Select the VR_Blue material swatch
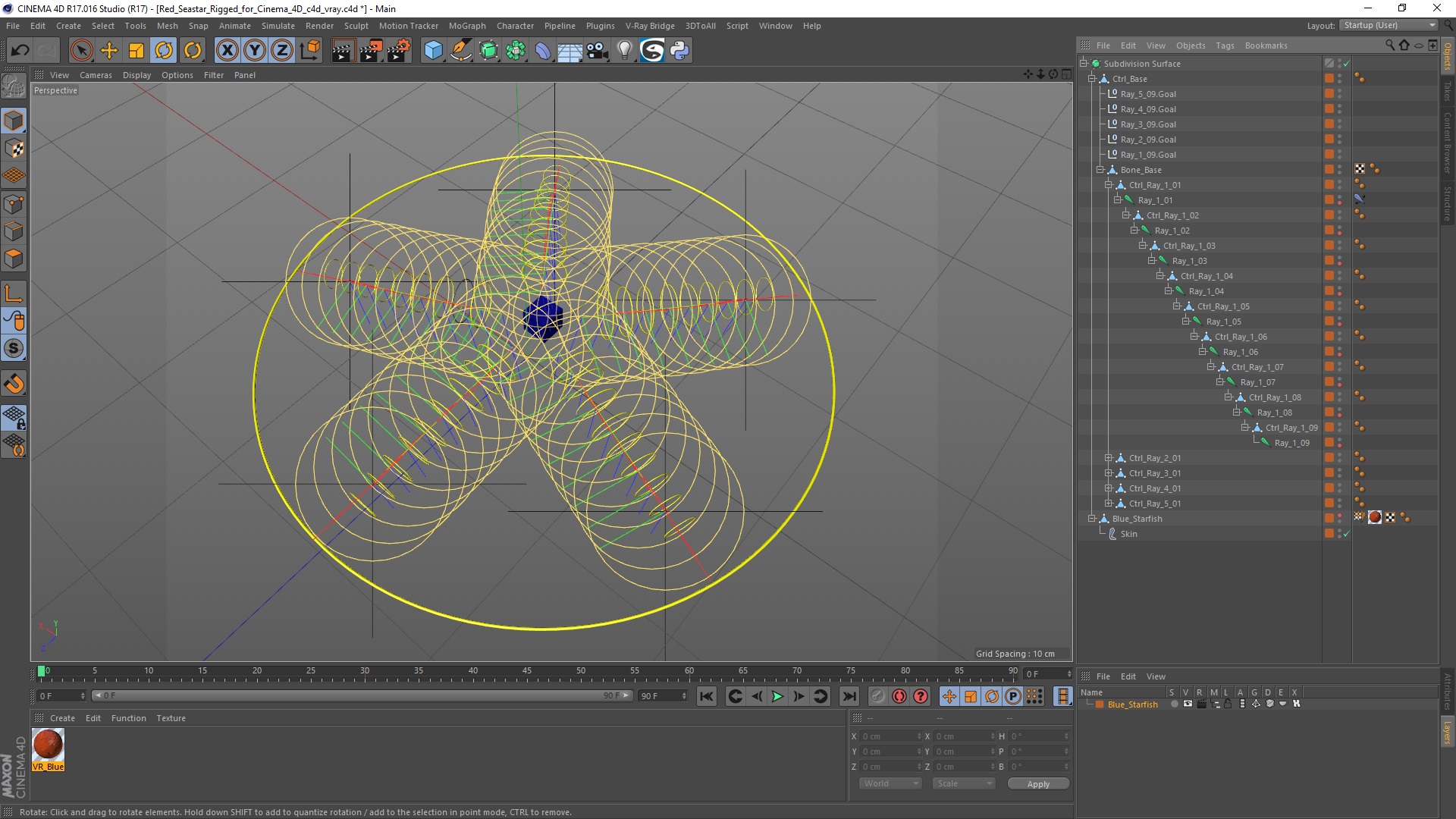1456x819 pixels. (x=48, y=750)
